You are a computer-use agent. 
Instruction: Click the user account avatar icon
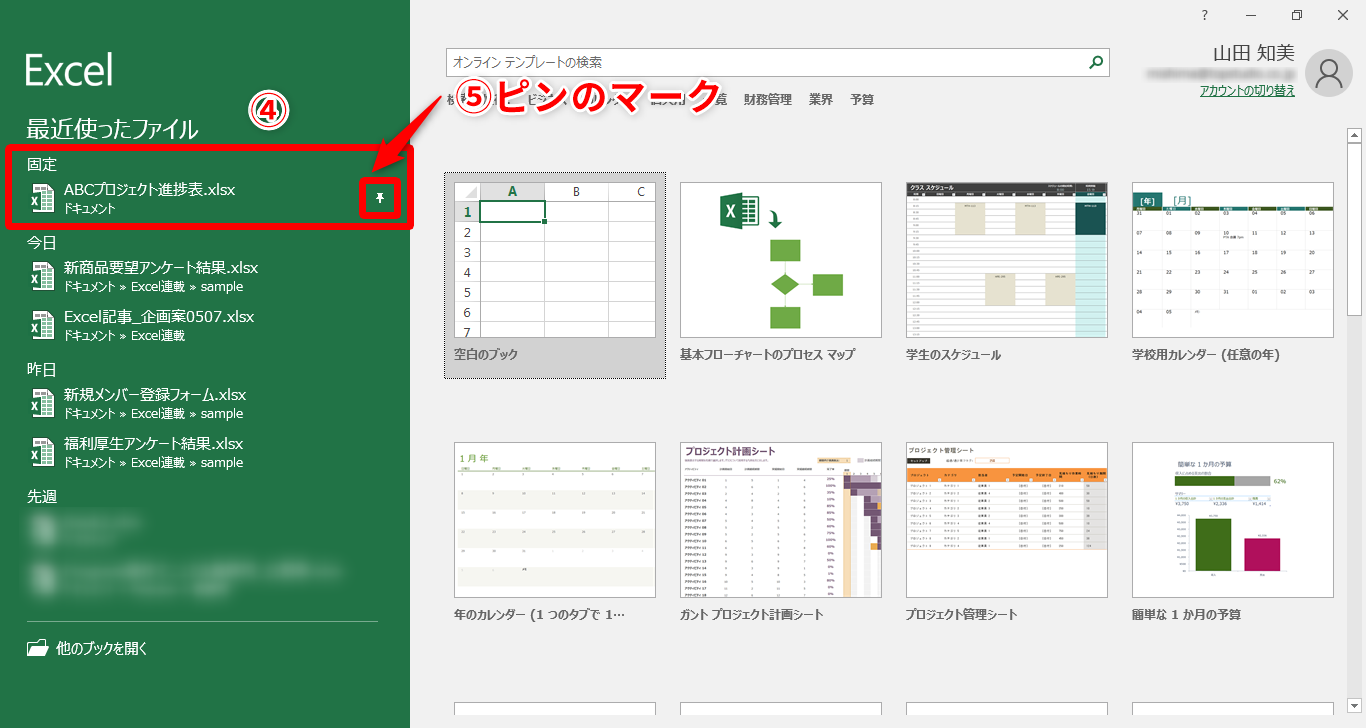click(x=1329, y=72)
